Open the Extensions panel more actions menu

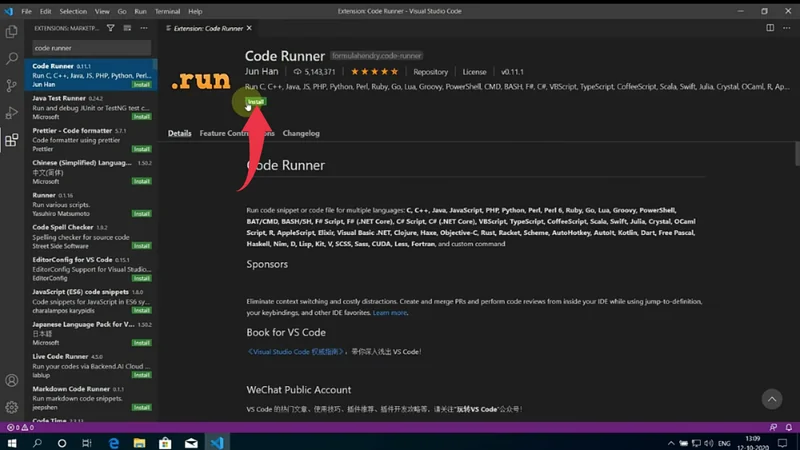click(x=146, y=29)
